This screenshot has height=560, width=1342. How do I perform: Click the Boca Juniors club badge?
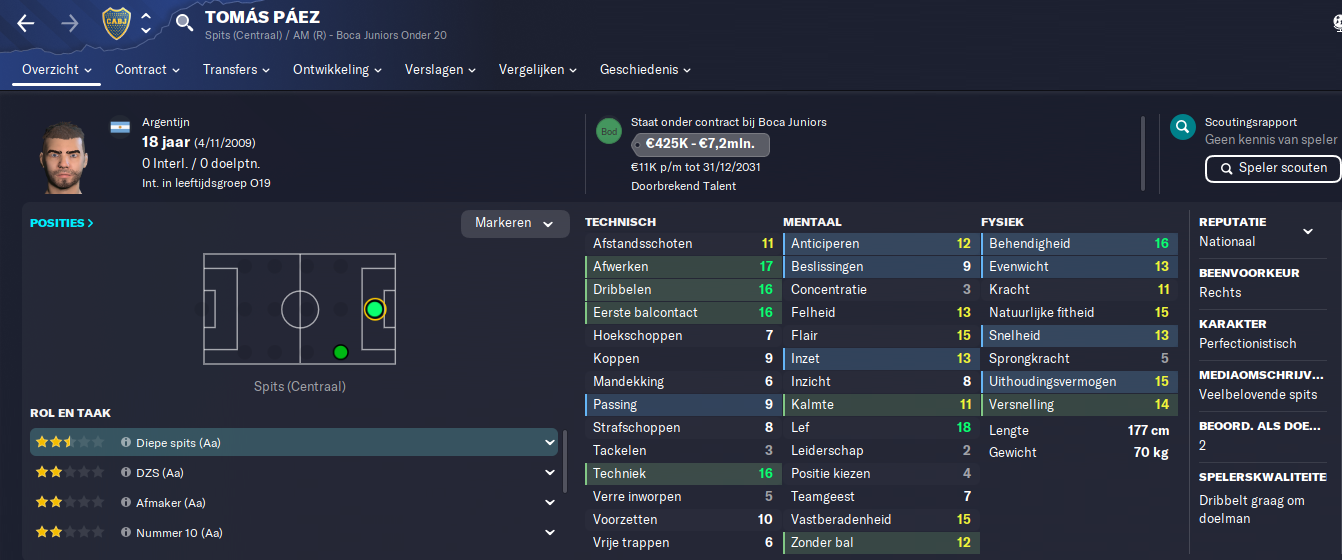pyautogui.click(x=116, y=23)
